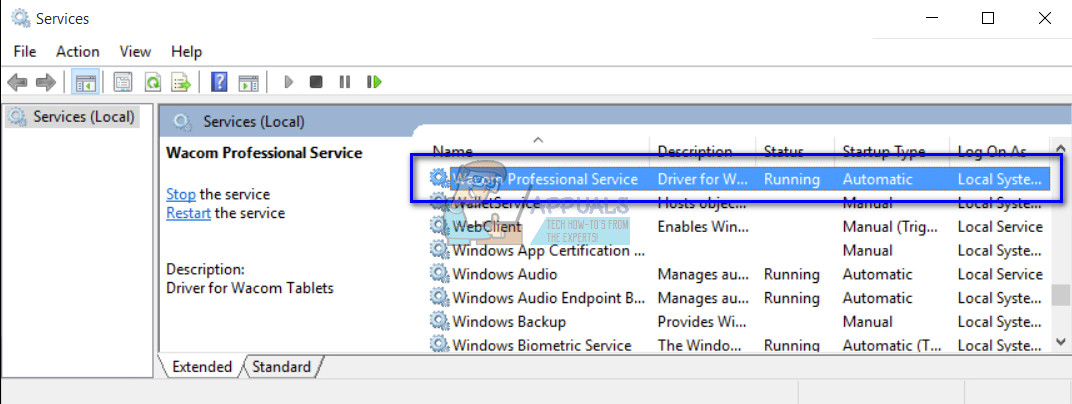The height and width of the screenshot is (404, 1072).
Task: Open the Help menu
Action: pyautogui.click(x=186, y=51)
